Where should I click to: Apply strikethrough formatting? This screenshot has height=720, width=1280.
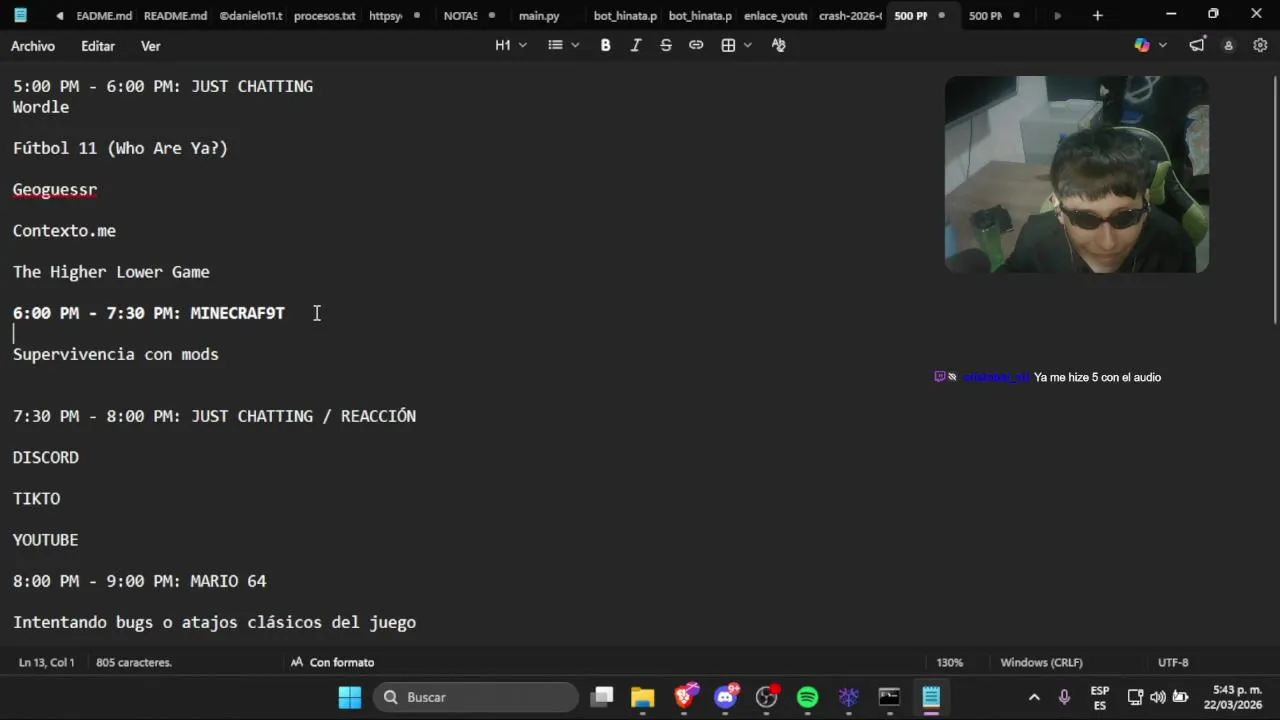coord(666,45)
